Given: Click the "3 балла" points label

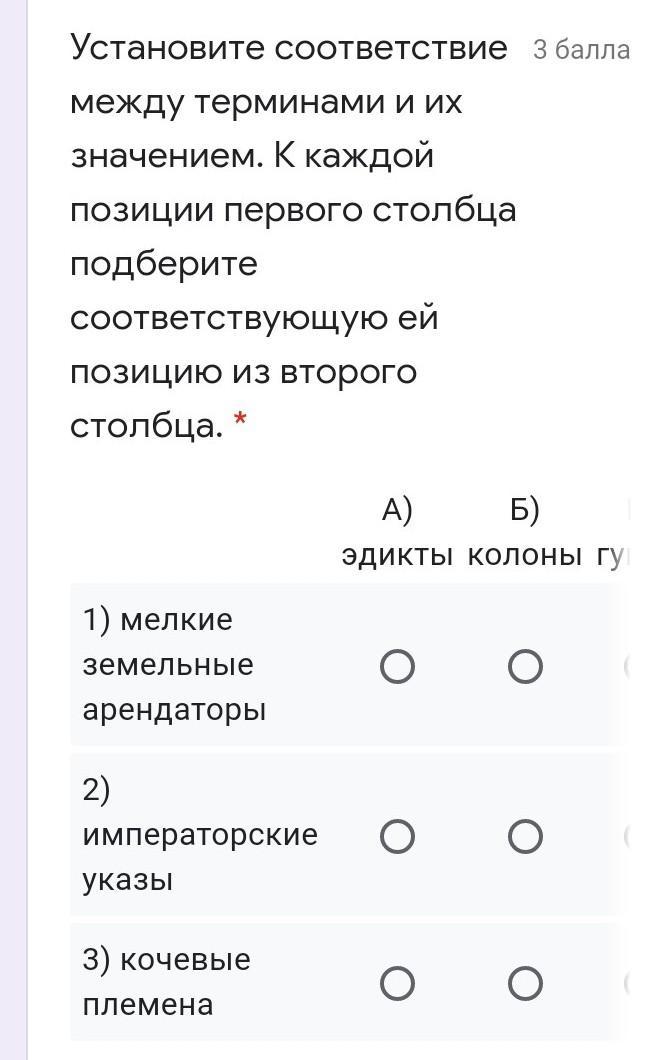Looking at the screenshot, I should 581,51.
